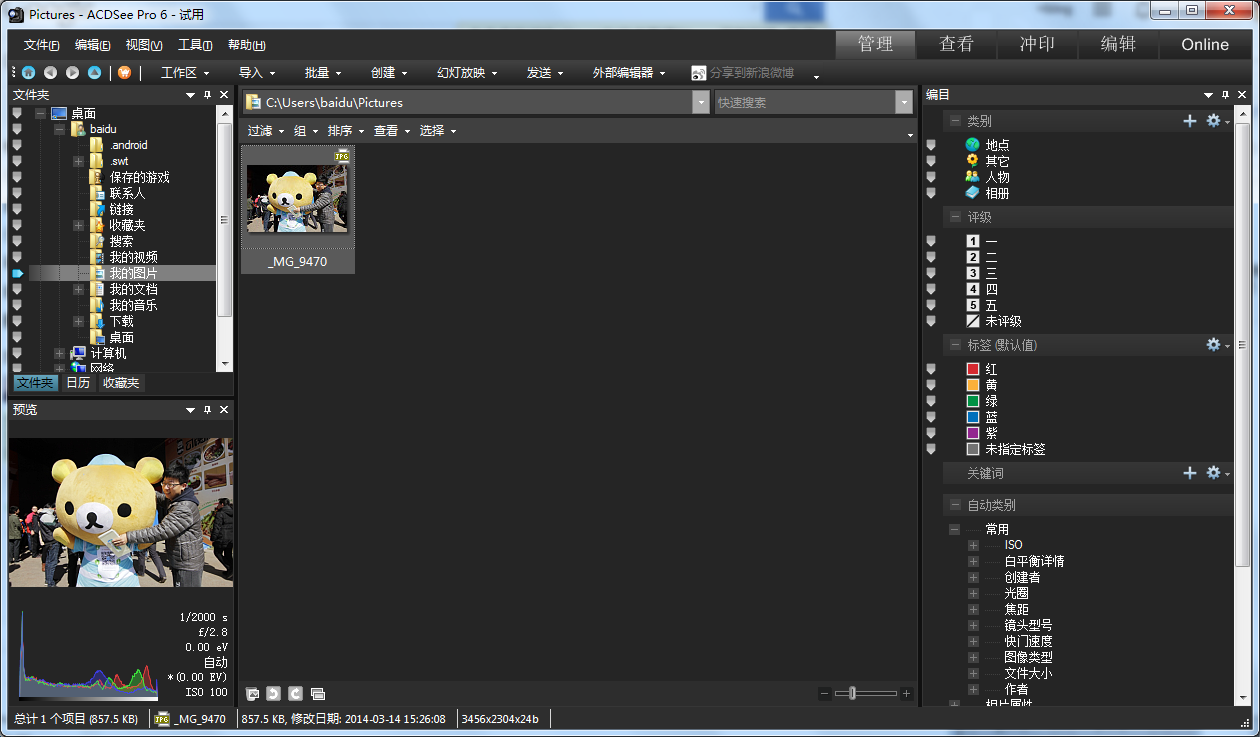Image resolution: width=1260 pixels, height=737 pixels.
Task: Rotate image right using bottom toolbar icon
Action: [295, 693]
